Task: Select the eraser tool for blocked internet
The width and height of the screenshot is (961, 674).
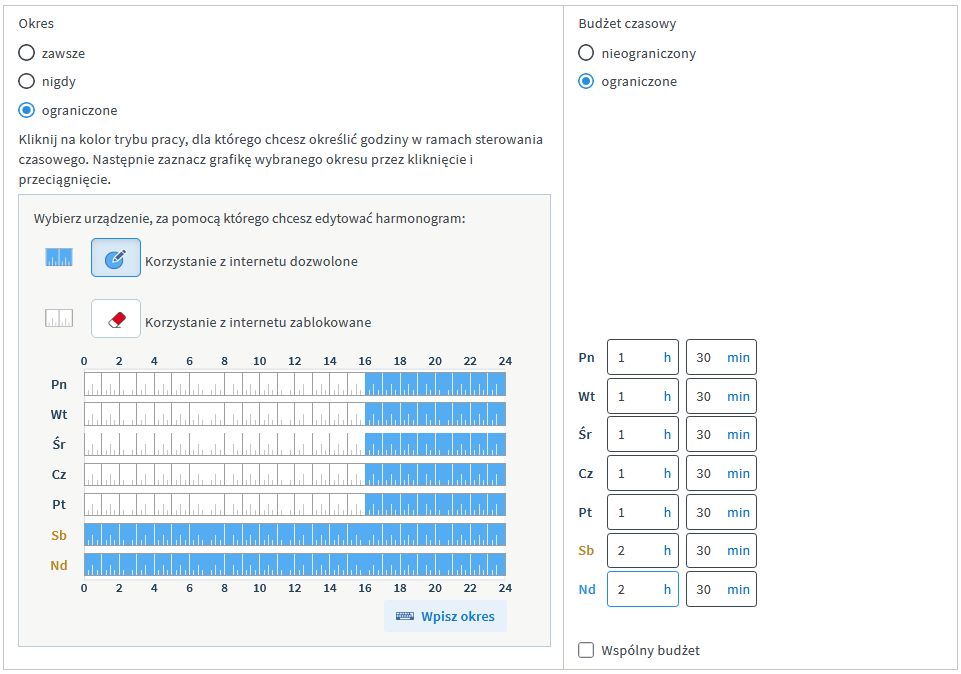Action: 116,319
